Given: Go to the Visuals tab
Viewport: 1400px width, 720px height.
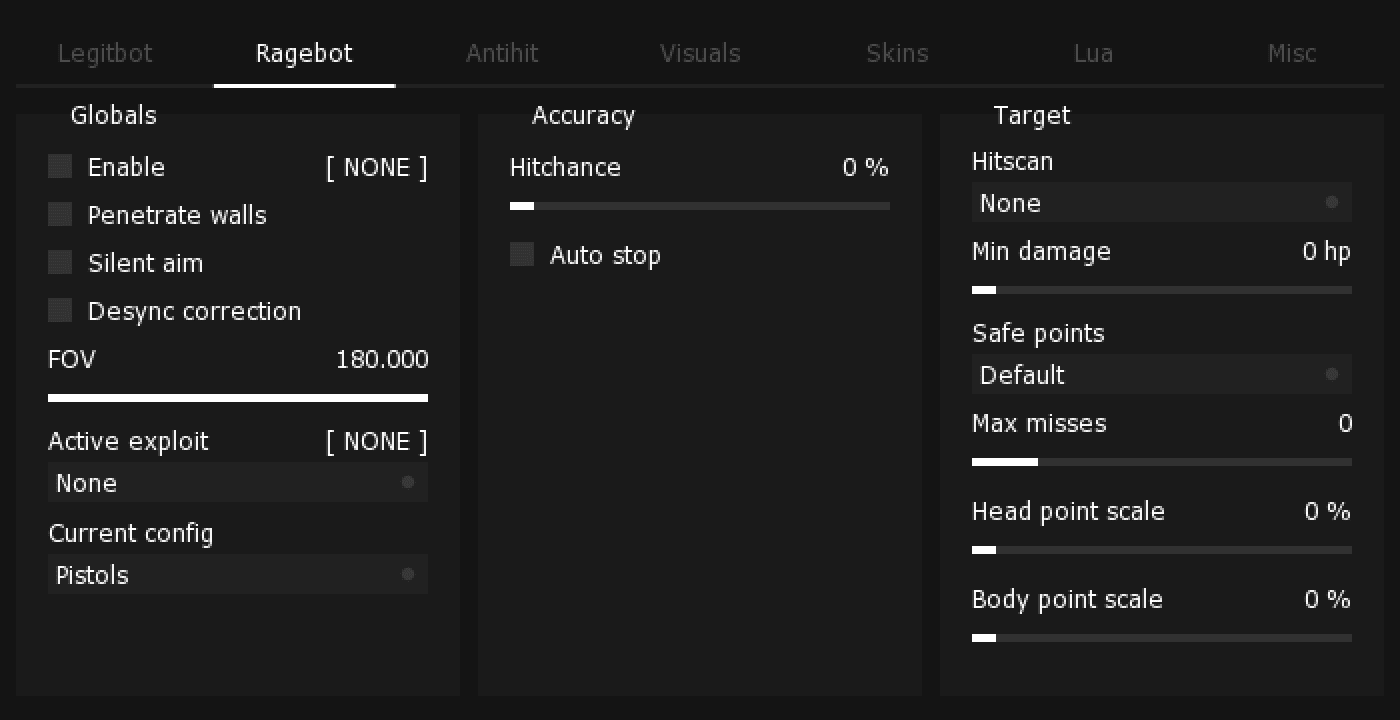Looking at the screenshot, I should tap(700, 53).
